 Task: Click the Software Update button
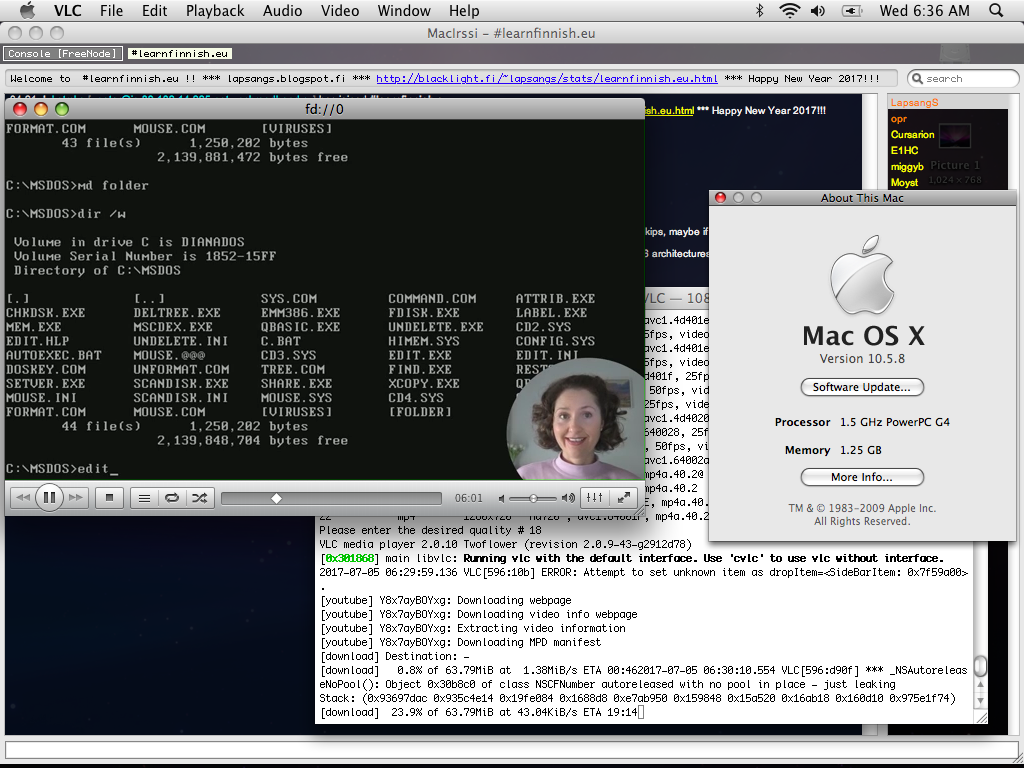tap(861, 387)
